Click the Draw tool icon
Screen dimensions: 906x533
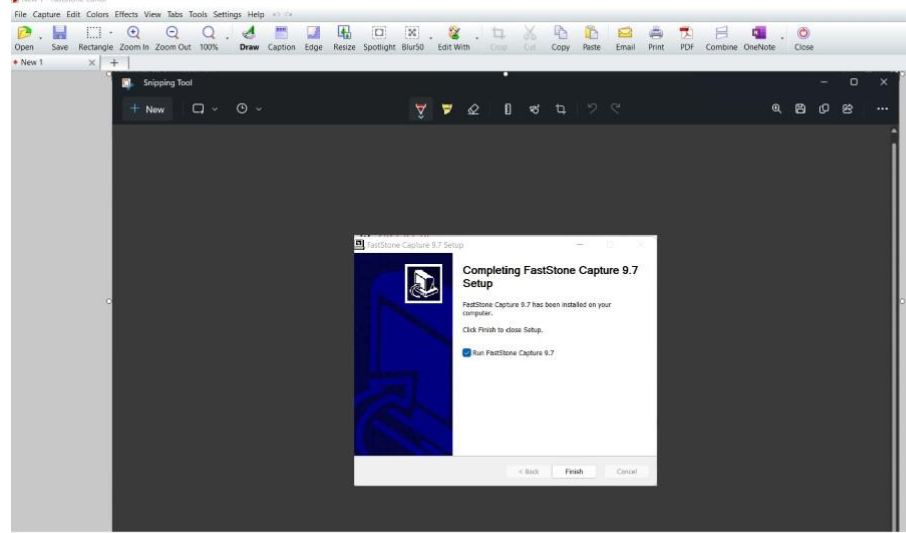tap(249, 34)
